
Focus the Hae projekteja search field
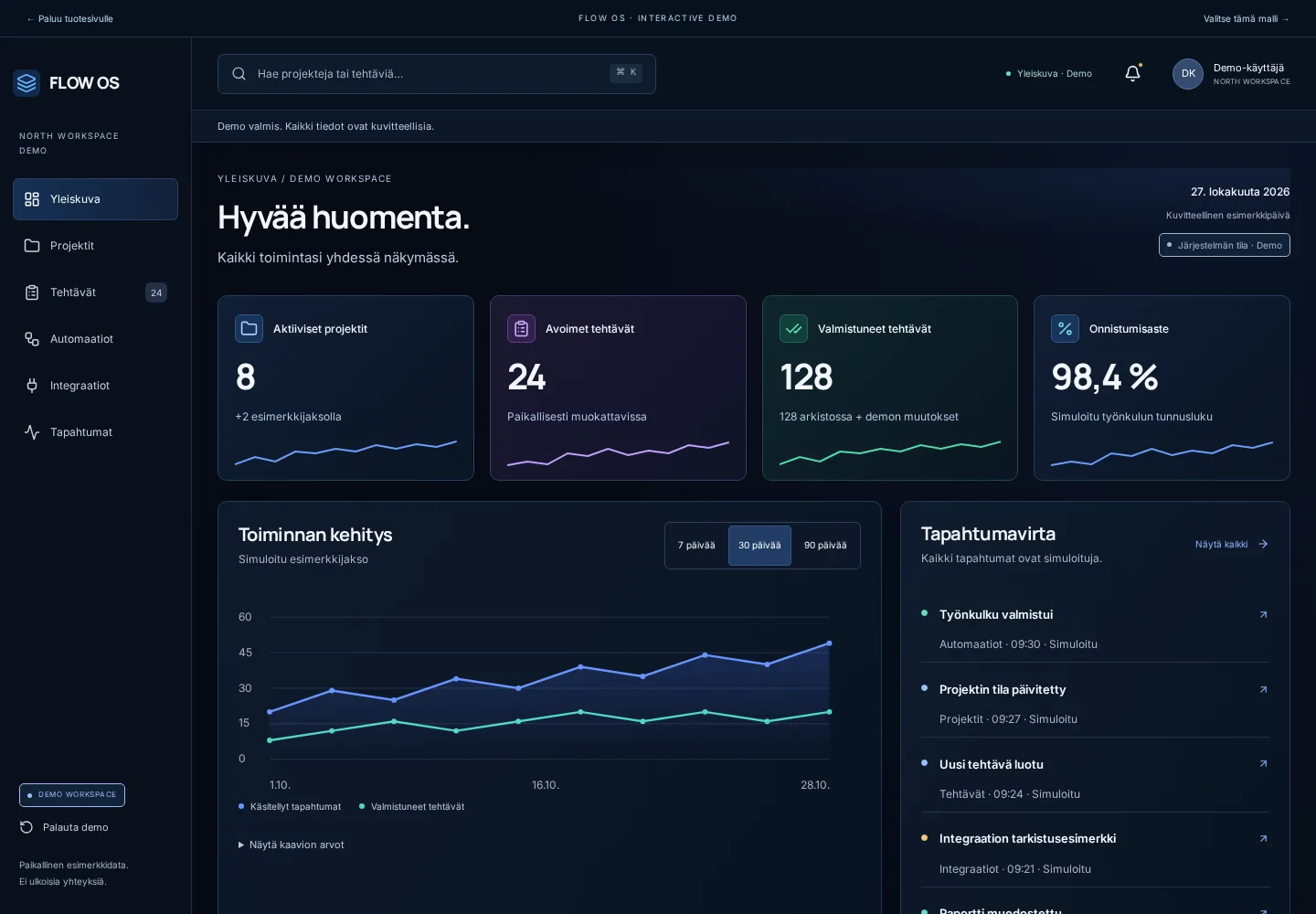437,74
